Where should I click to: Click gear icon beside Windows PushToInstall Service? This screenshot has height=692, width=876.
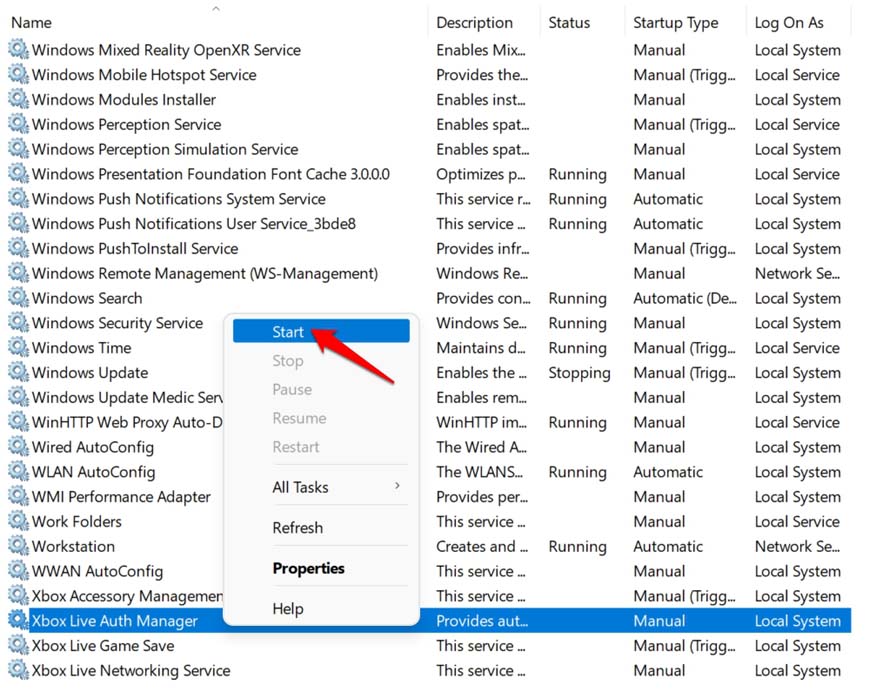[x=18, y=248]
